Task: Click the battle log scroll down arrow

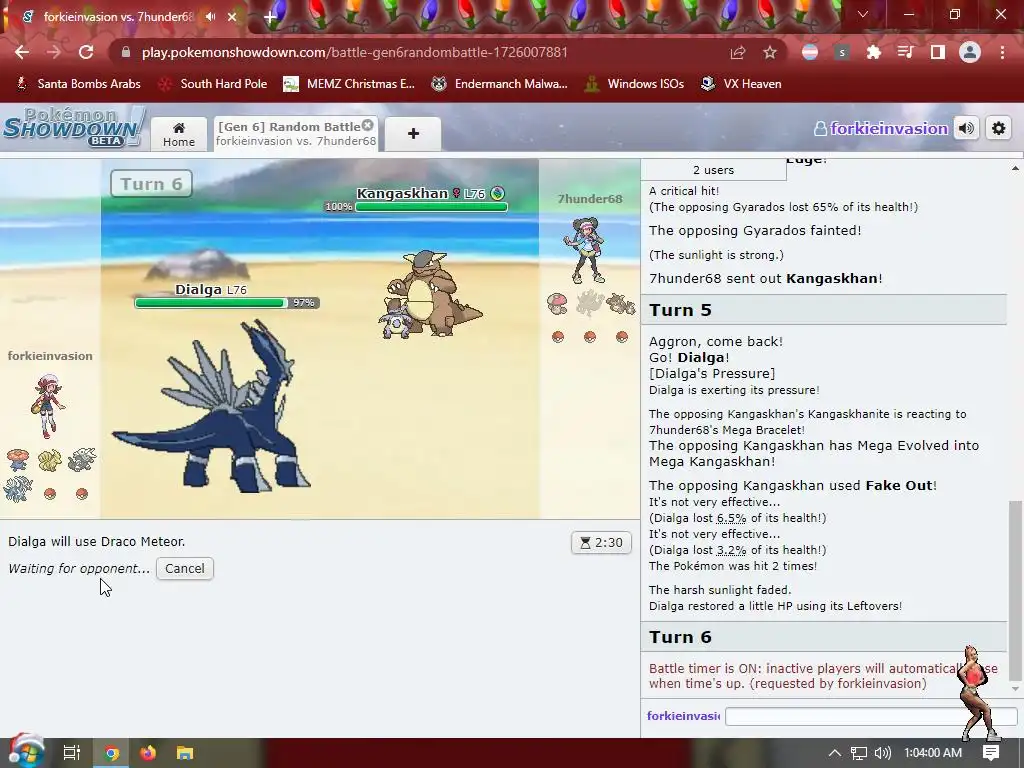Action: (1015, 689)
